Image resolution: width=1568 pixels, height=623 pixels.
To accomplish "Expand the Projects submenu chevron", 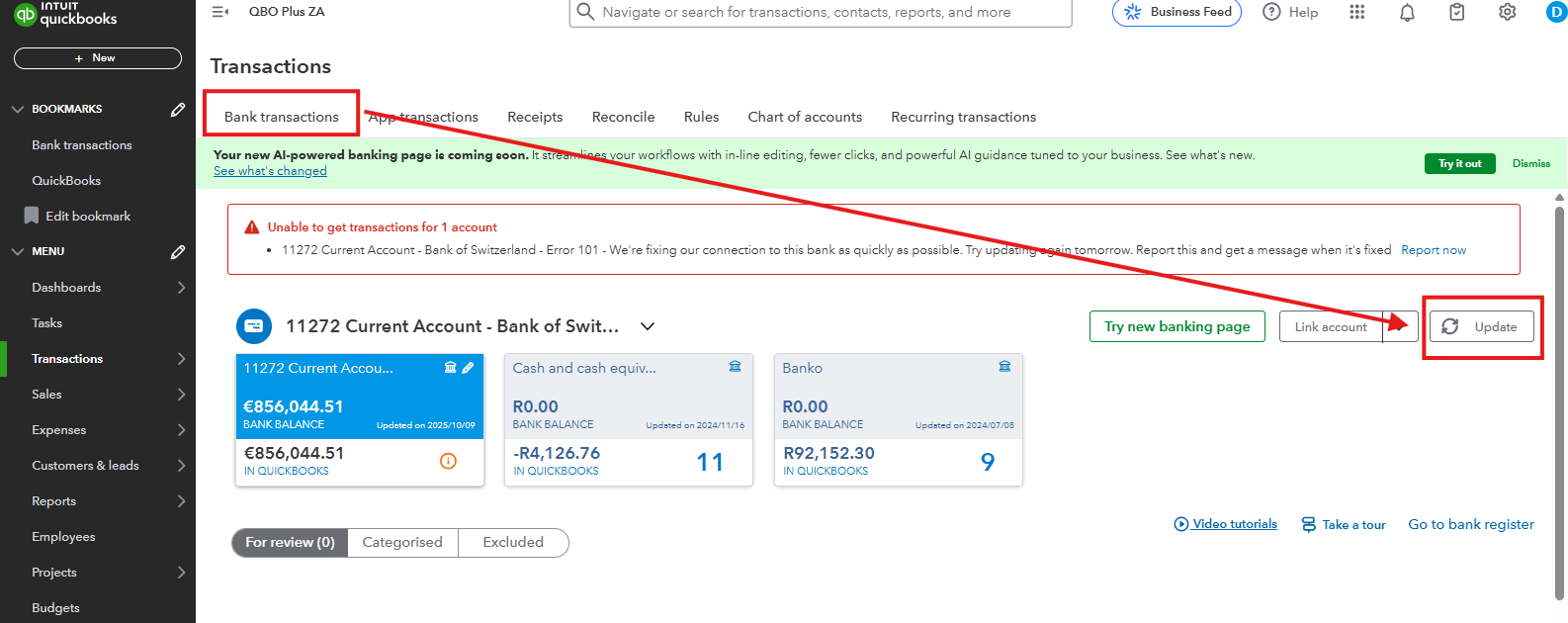I will 181,572.
